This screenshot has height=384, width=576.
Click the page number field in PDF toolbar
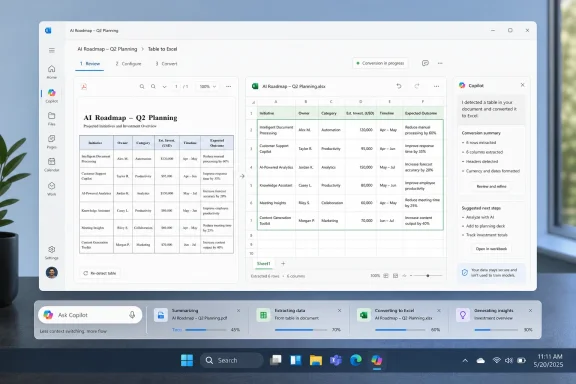(x=176, y=87)
